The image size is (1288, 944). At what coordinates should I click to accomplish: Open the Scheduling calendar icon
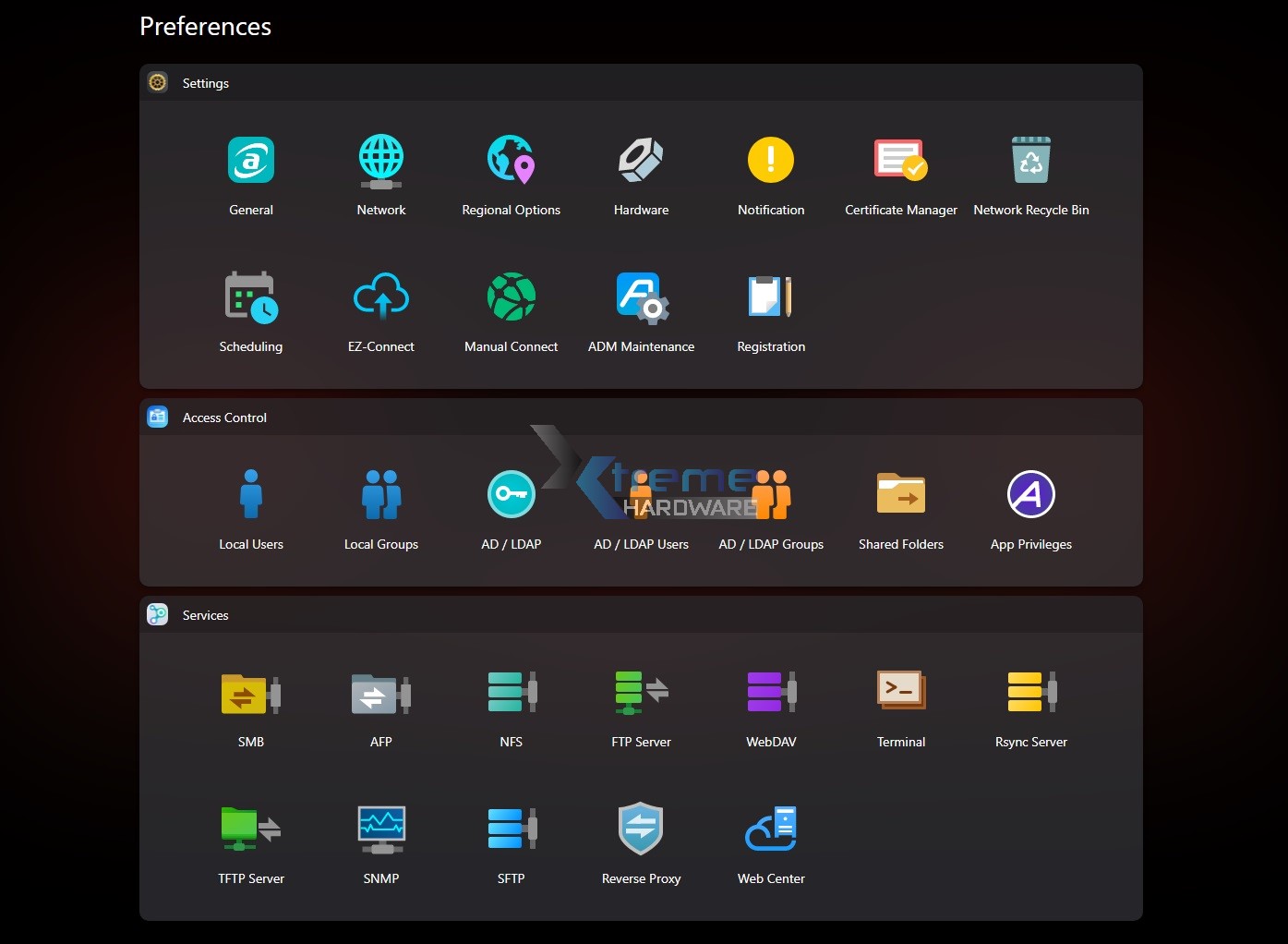tap(251, 297)
